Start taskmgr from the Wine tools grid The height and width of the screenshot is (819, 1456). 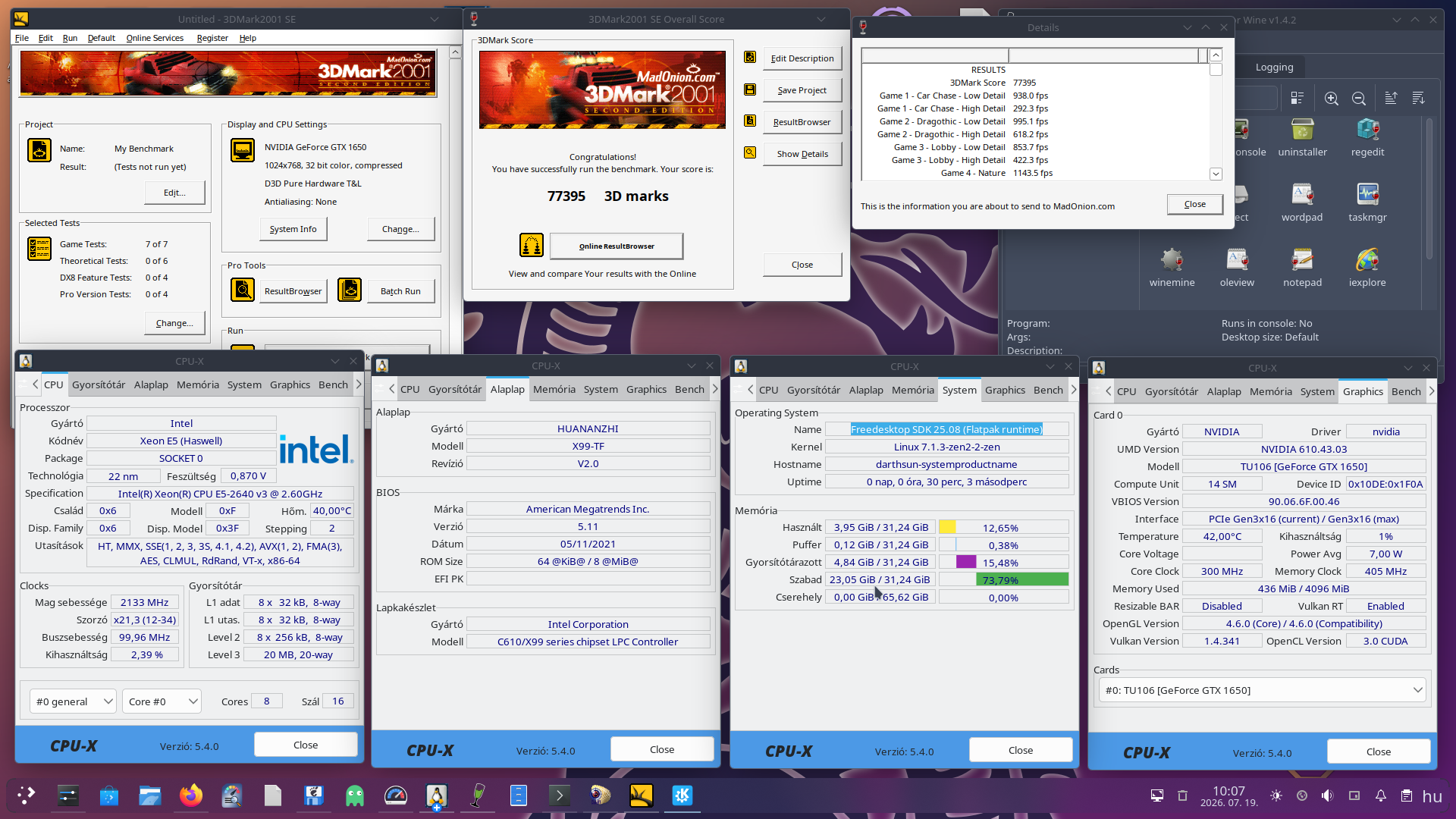[1367, 202]
